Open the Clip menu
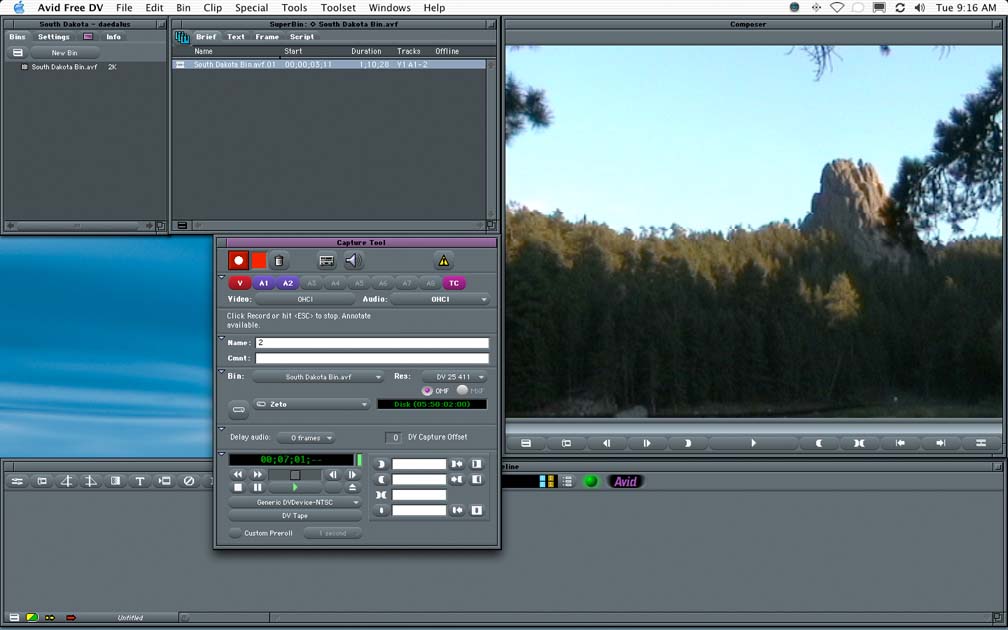The image size is (1008, 630). click(x=213, y=8)
